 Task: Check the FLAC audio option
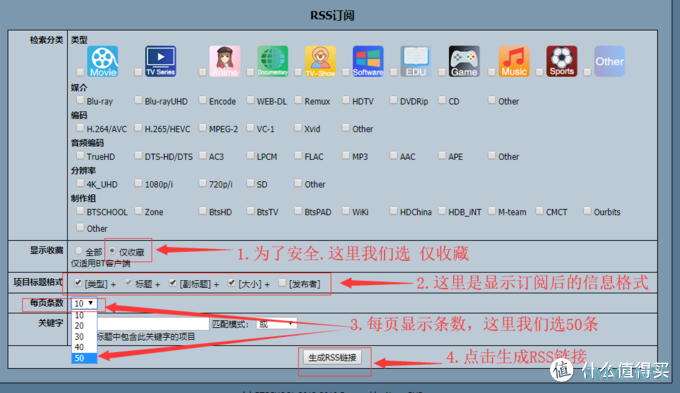(x=298, y=156)
